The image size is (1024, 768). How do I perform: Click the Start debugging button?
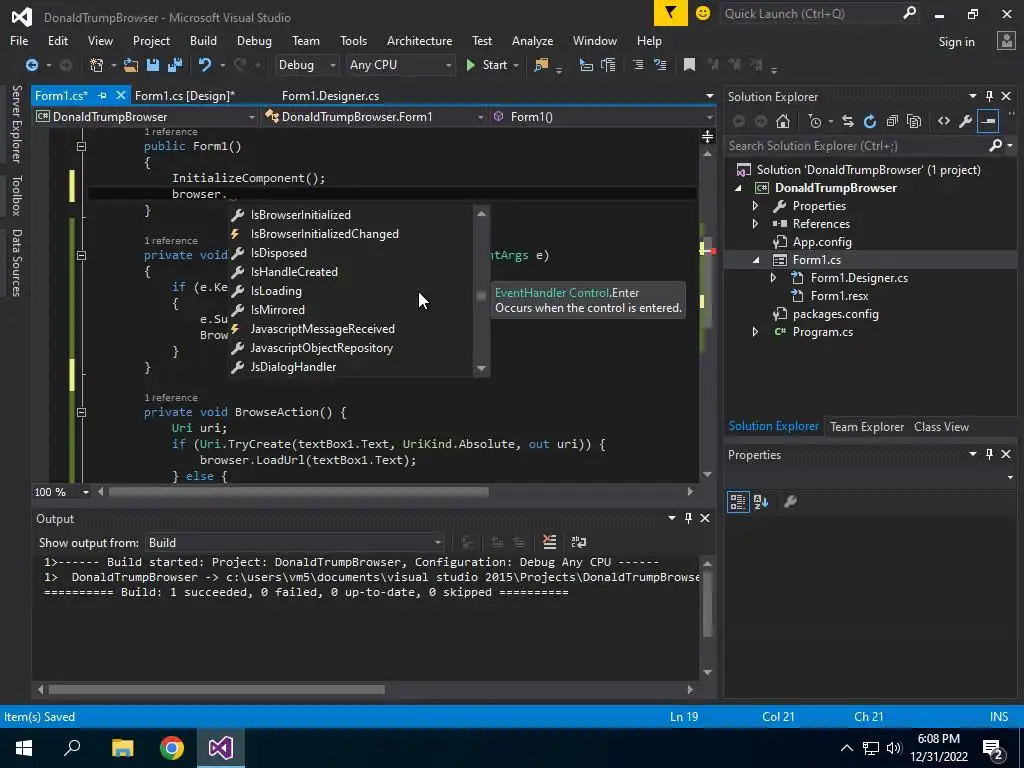487,65
